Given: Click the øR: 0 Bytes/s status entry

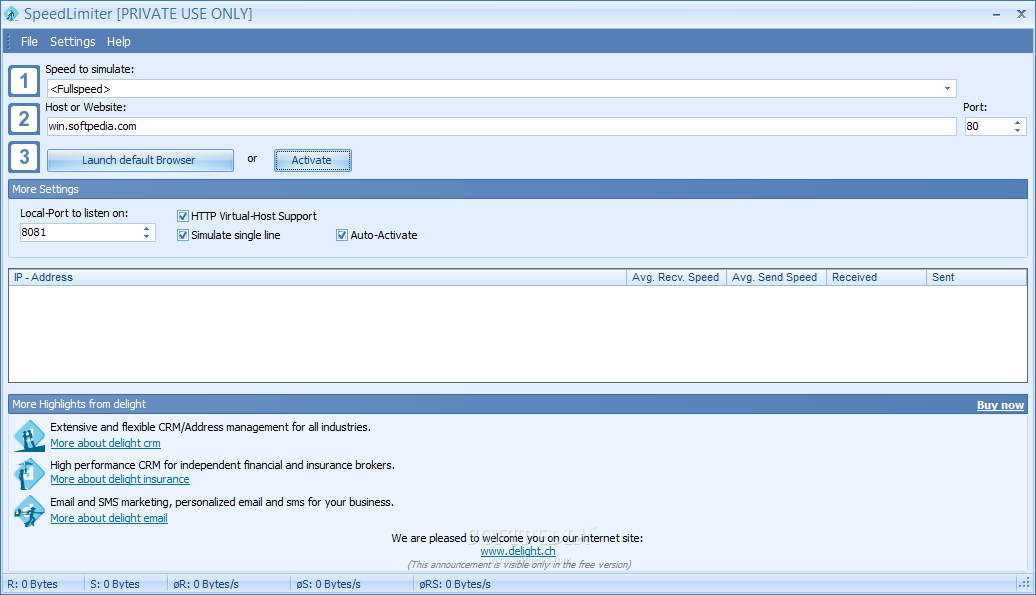Looking at the screenshot, I should pyautogui.click(x=206, y=584).
